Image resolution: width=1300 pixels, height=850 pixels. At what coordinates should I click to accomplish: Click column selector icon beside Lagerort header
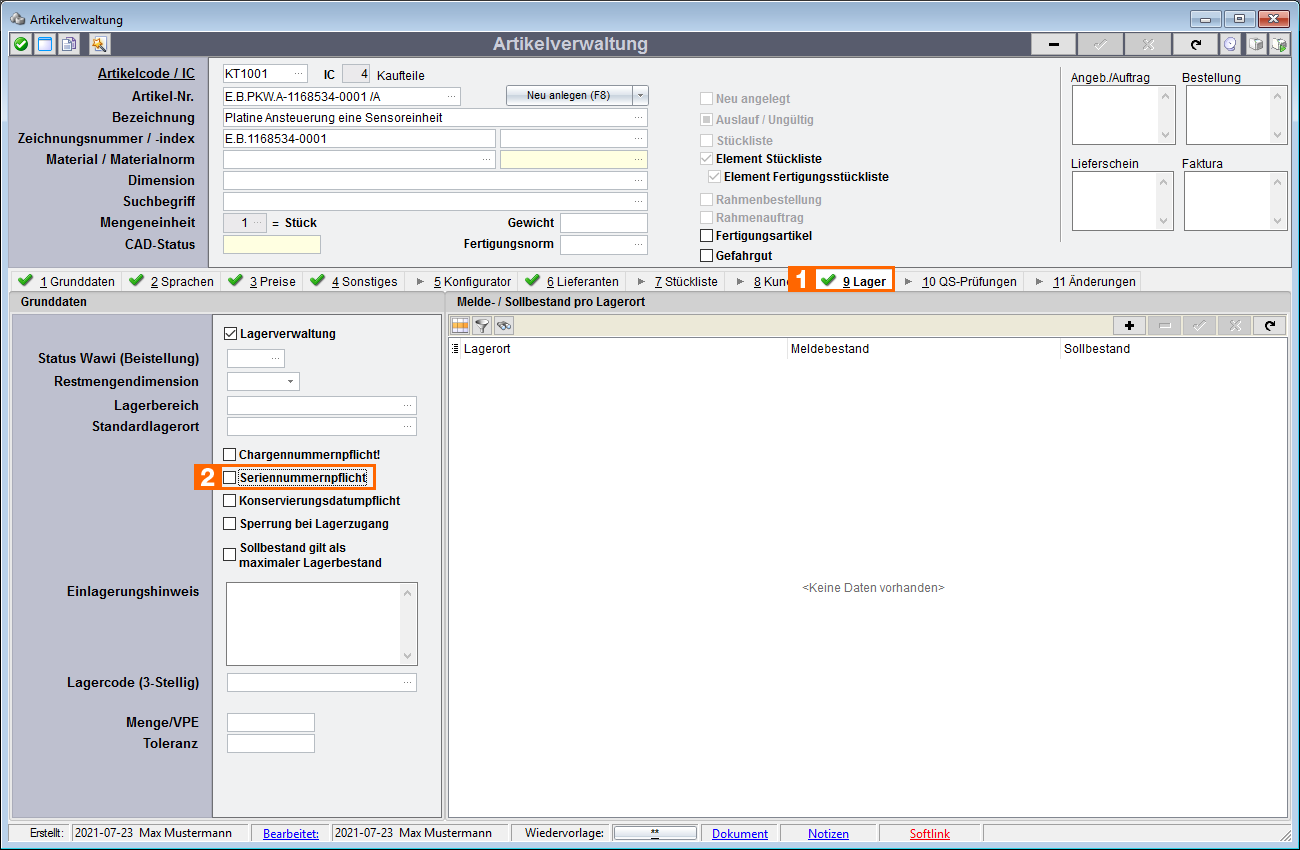coord(455,349)
